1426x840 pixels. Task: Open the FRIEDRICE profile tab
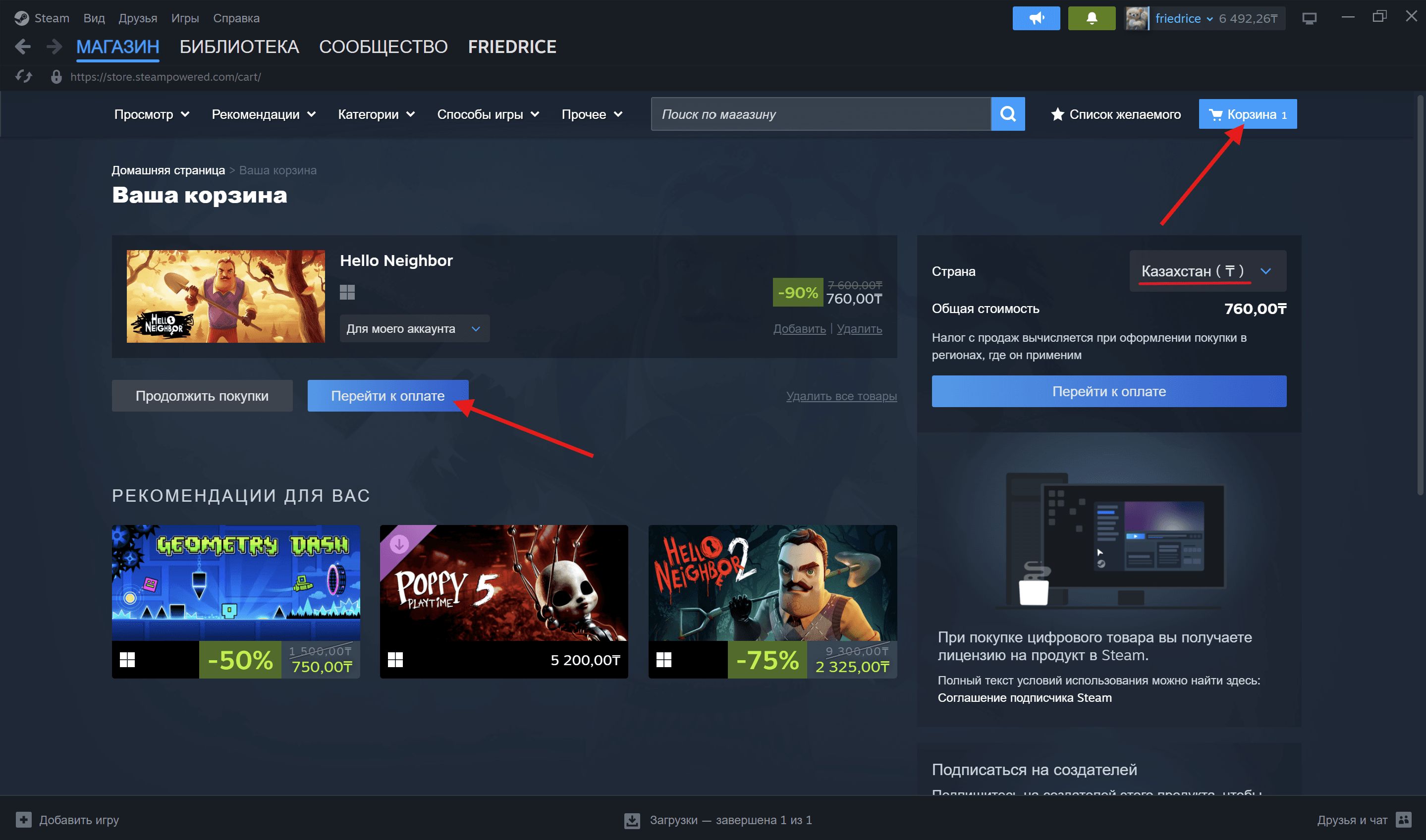click(x=512, y=47)
